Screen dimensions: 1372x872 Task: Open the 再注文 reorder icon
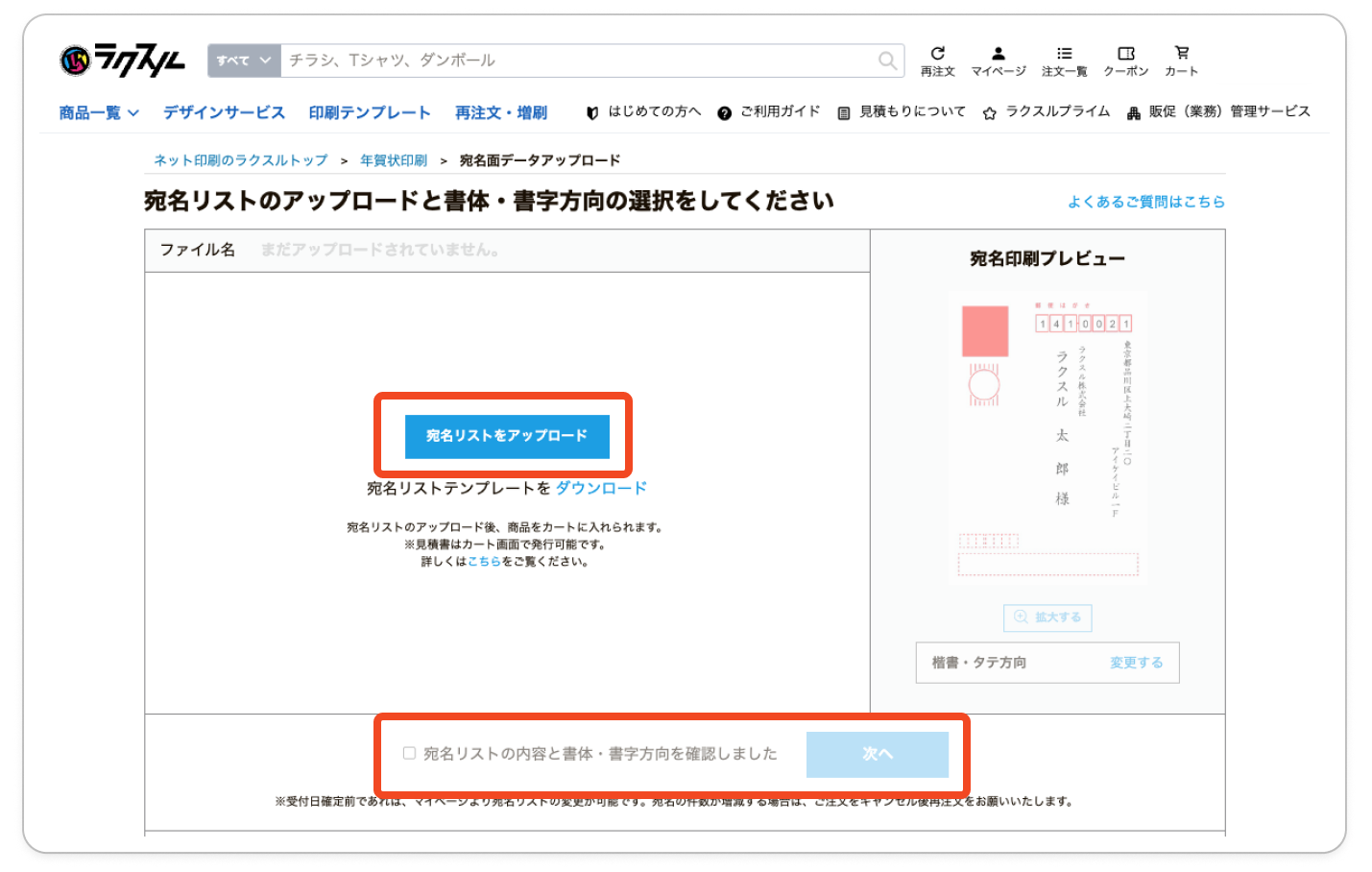tap(937, 61)
